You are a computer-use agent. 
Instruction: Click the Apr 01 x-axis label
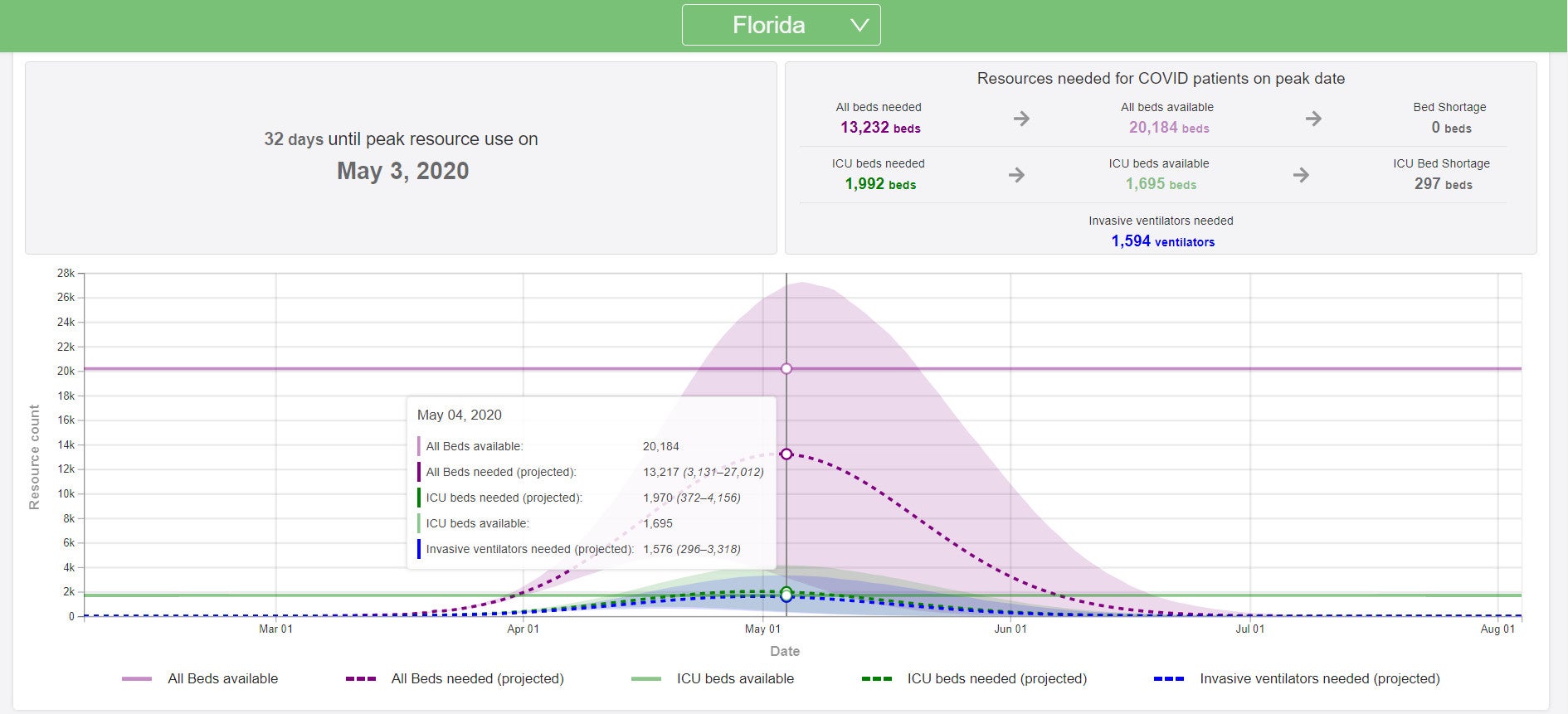coord(523,629)
